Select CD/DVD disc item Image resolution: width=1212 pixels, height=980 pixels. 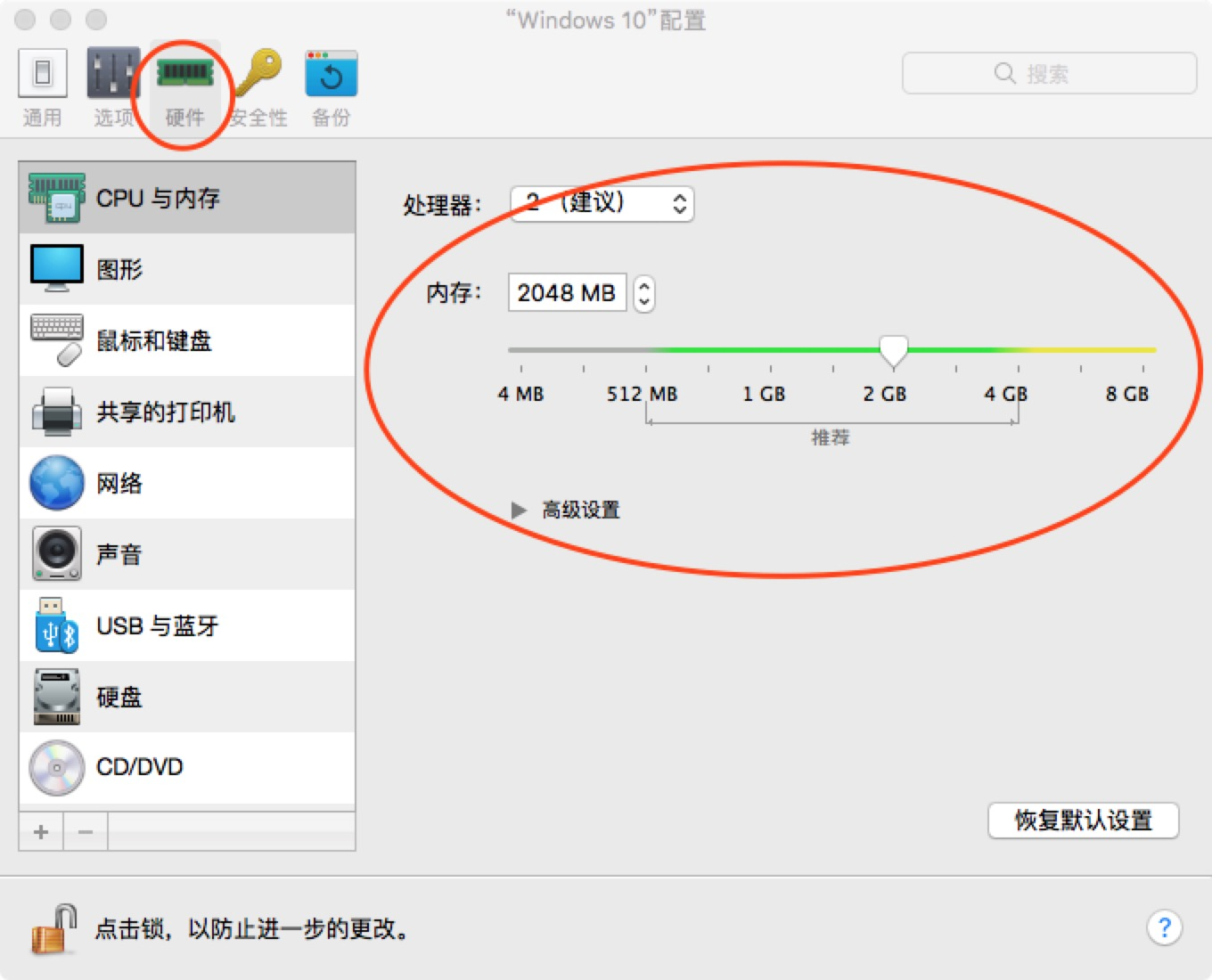[187, 767]
